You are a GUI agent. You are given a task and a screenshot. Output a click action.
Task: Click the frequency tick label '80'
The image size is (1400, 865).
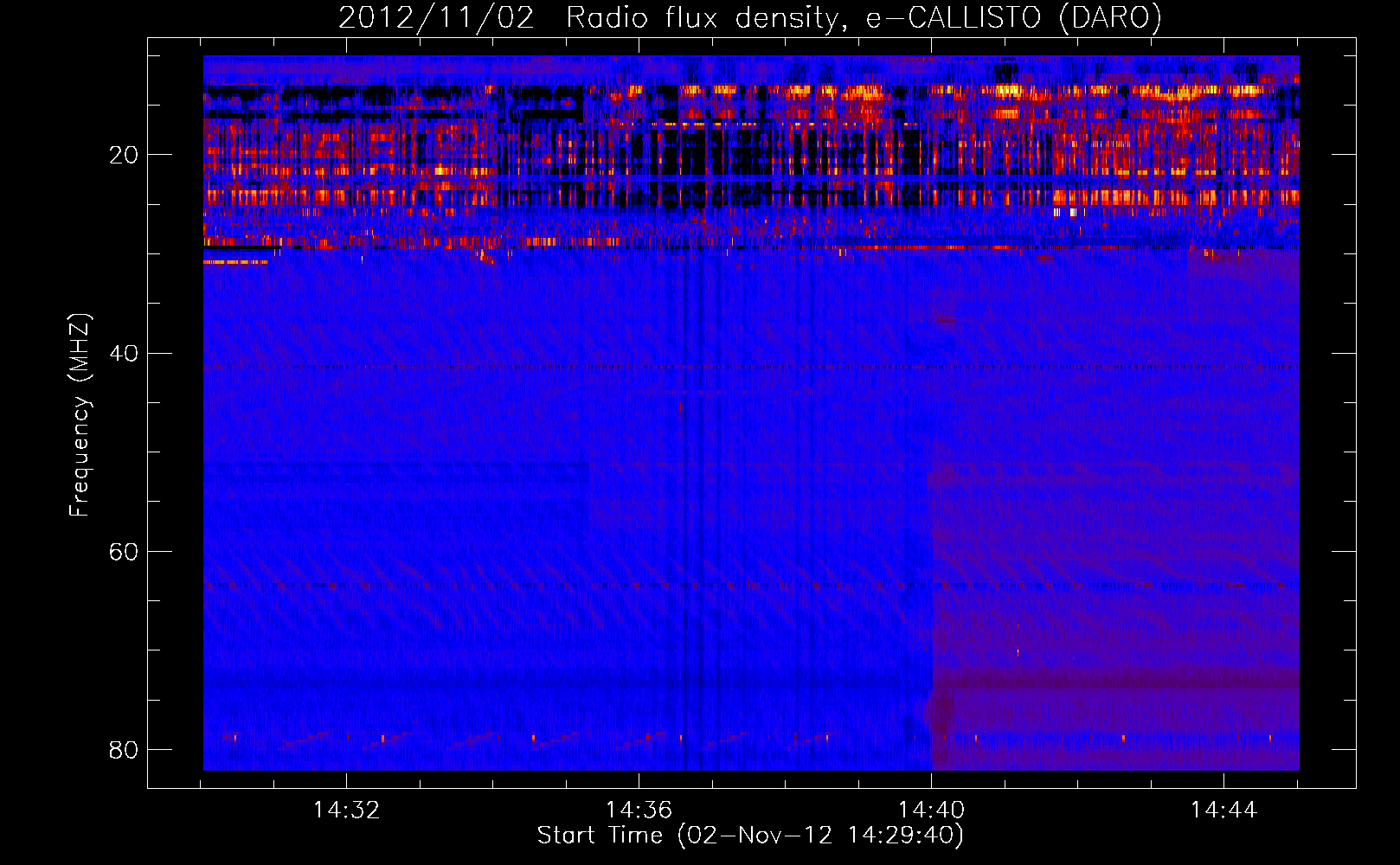click(123, 749)
